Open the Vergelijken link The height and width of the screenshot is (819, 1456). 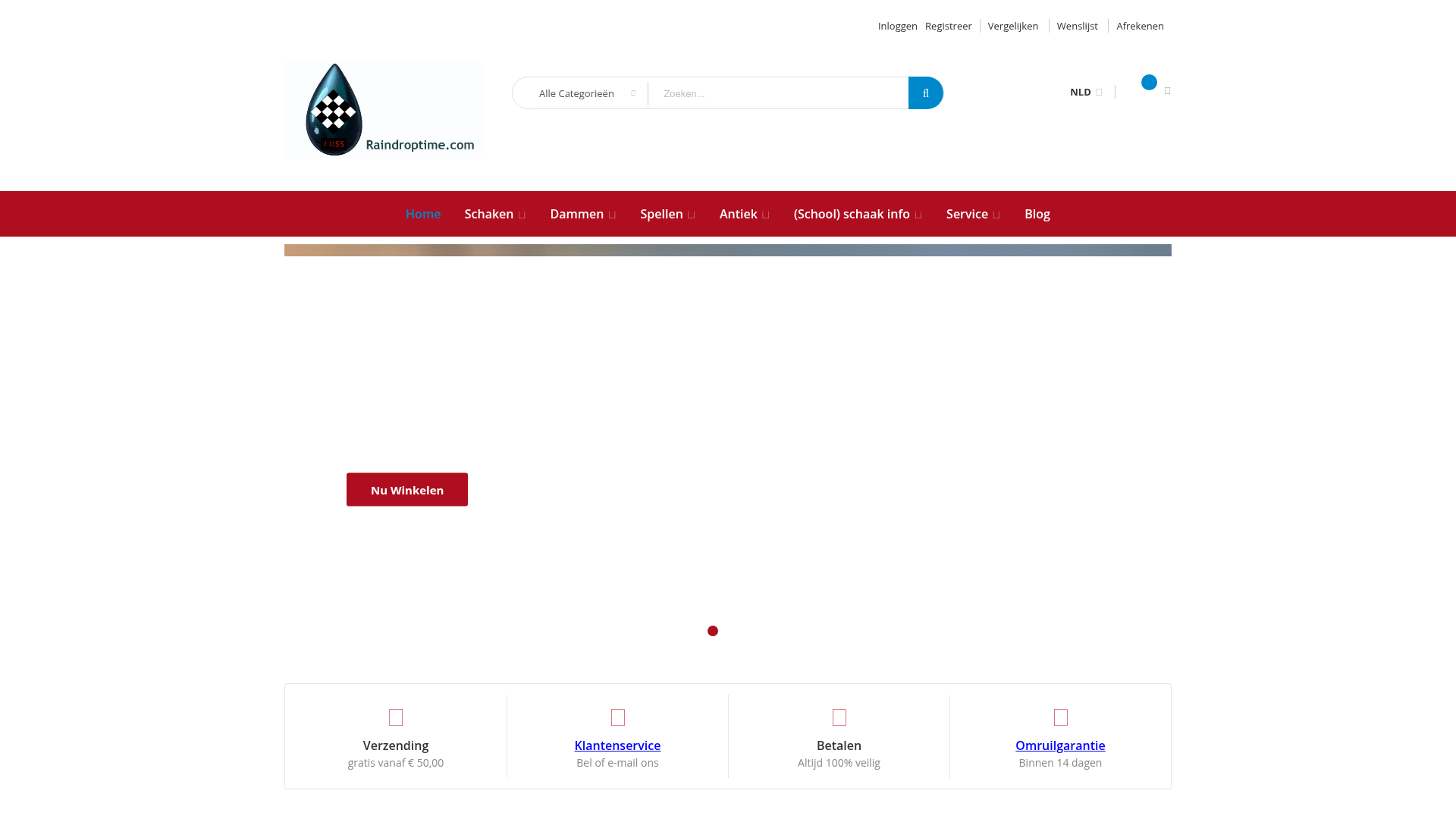coord(1013,26)
